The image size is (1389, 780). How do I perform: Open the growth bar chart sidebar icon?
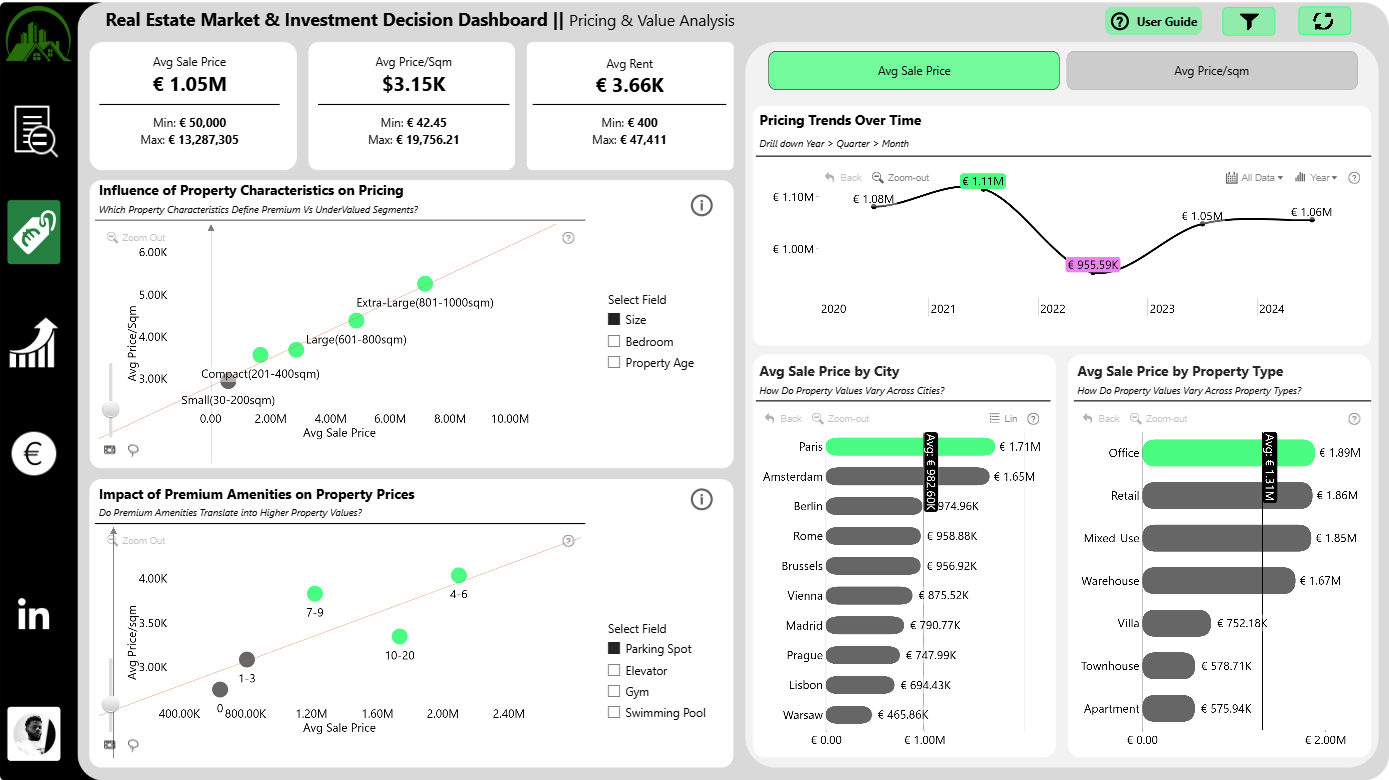tap(33, 343)
